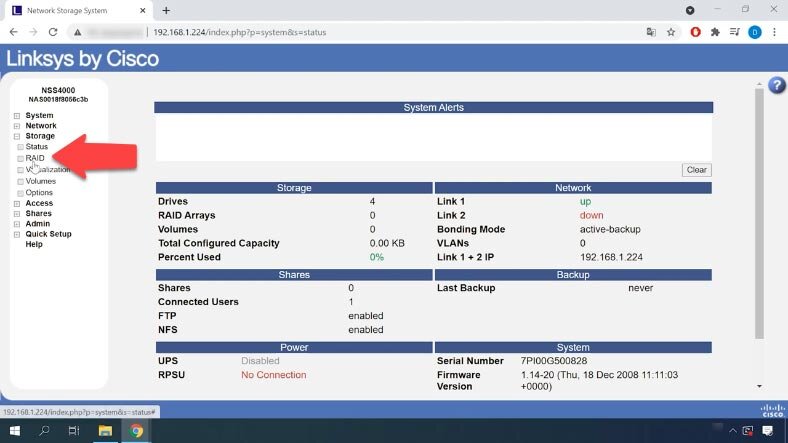Select the Admin menu label
788x443 pixels.
click(38, 224)
